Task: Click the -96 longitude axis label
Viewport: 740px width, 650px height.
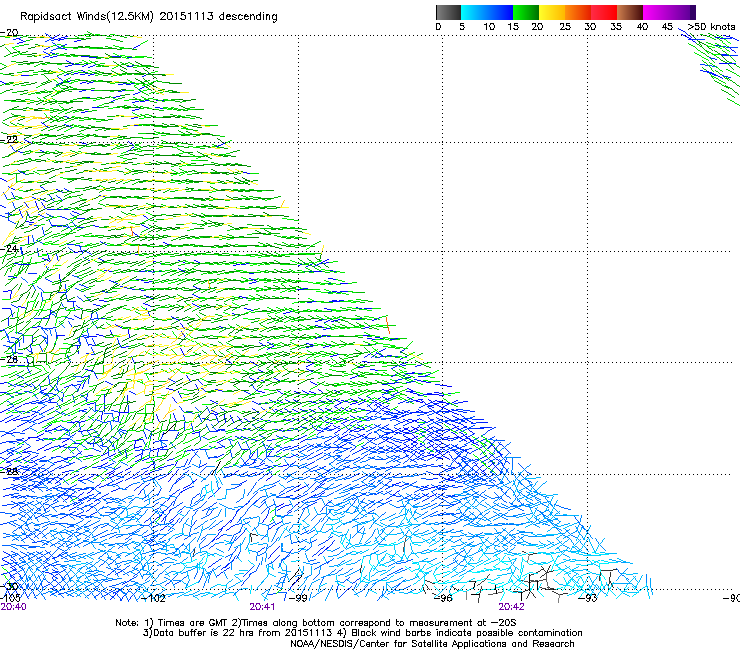Action: pyautogui.click(x=443, y=598)
